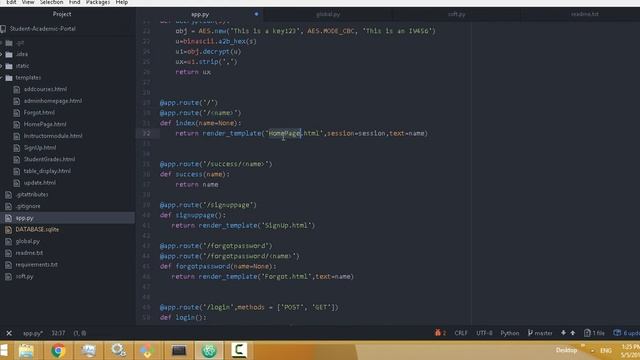The width and height of the screenshot is (640, 360).
Task: Click the modified dot on app.py tab
Action: coord(256,14)
